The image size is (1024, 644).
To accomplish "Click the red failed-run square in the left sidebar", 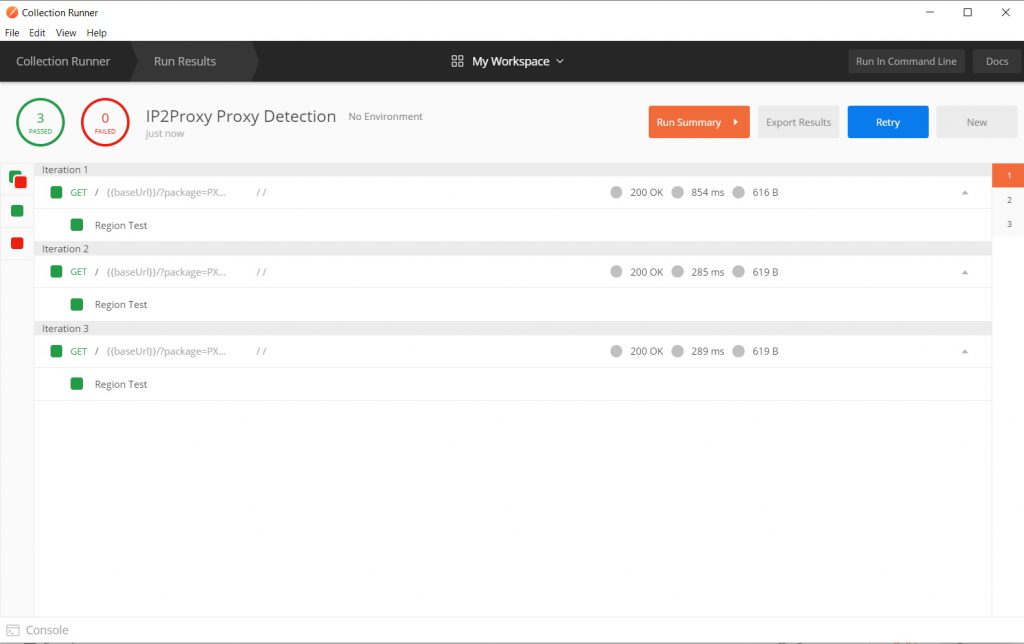I will [x=16, y=242].
